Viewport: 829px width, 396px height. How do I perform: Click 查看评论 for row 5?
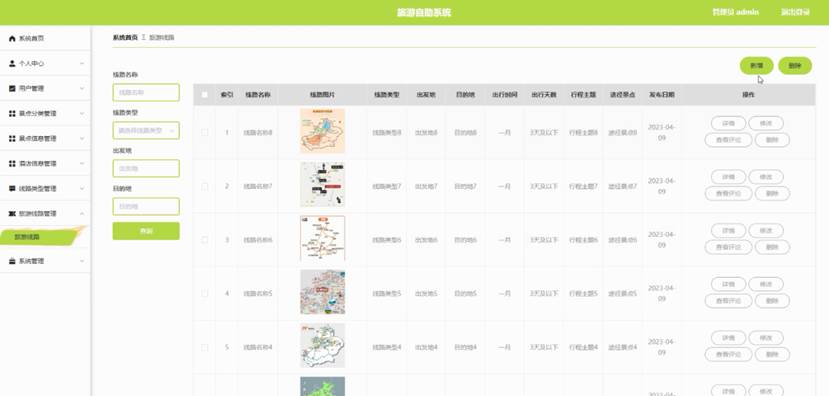(729, 355)
